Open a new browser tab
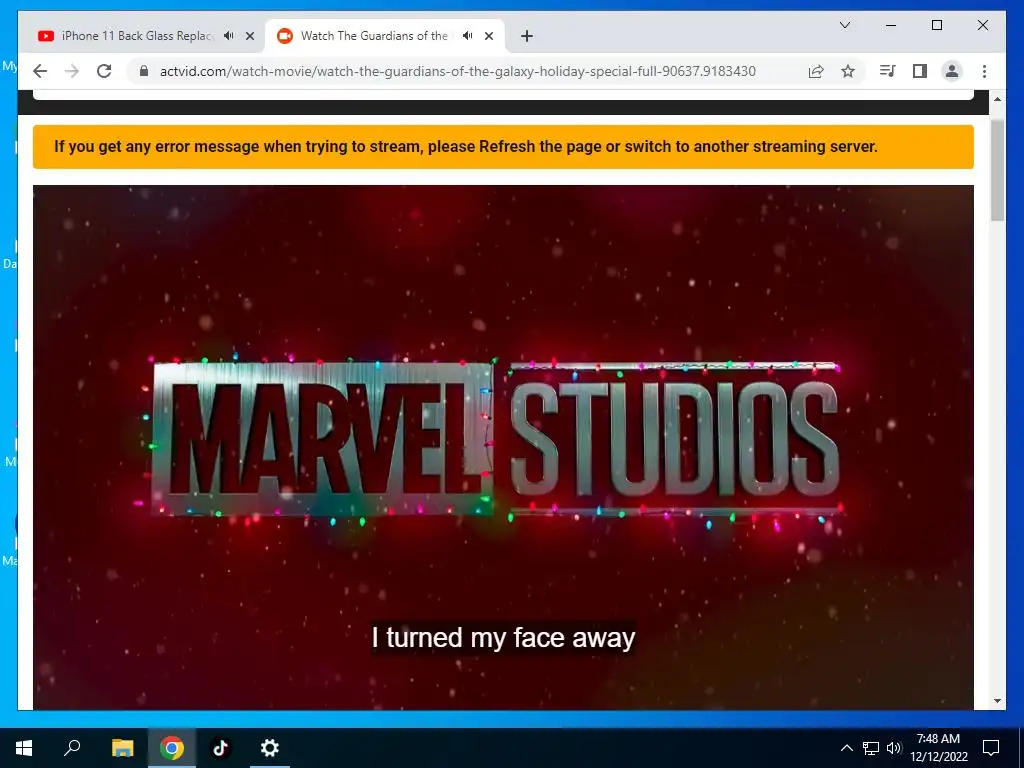This screenshot has height=768, width=1024. coord(527,36)
